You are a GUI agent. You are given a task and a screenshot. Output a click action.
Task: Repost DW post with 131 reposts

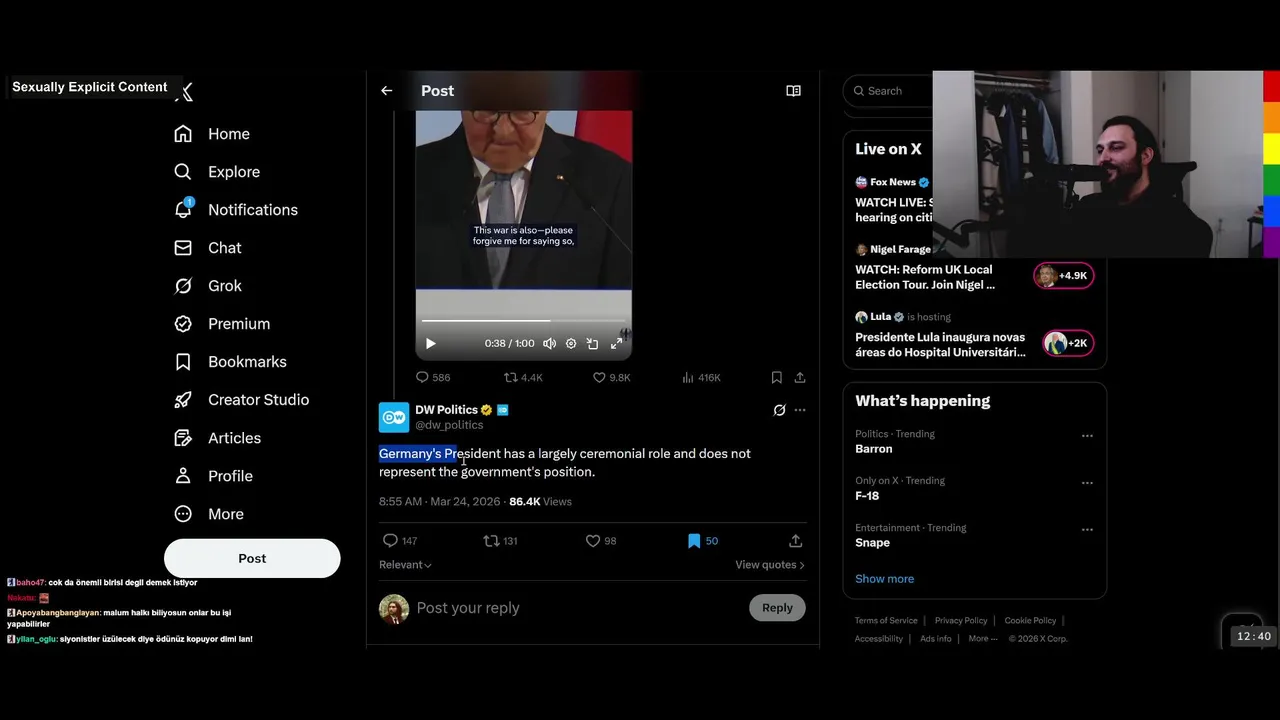click(x=500, y=541)
